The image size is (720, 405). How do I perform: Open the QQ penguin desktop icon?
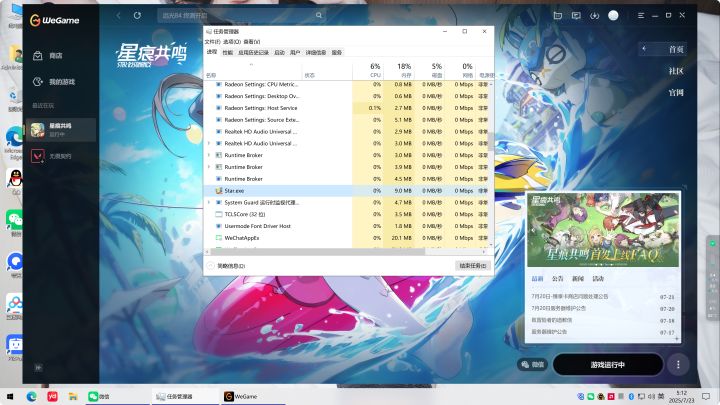point(15,178)
